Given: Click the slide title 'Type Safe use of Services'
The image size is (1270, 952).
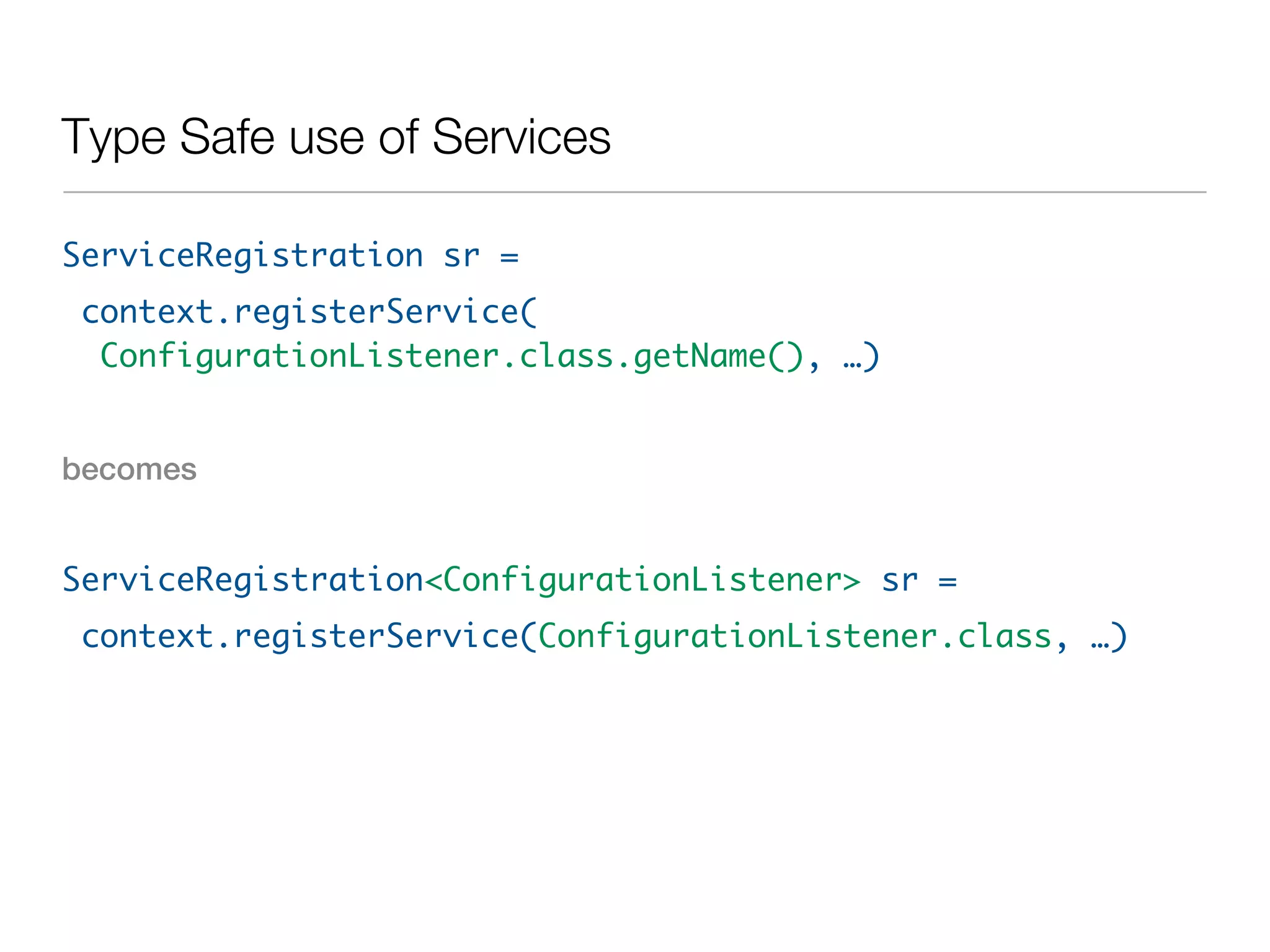Looking at the screenshot, I should (336, 138).
